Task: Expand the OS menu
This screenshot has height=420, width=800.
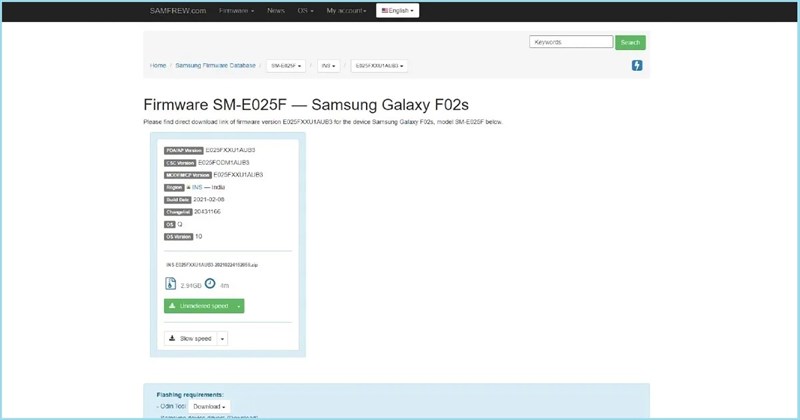Action: [x=305, y=11]
